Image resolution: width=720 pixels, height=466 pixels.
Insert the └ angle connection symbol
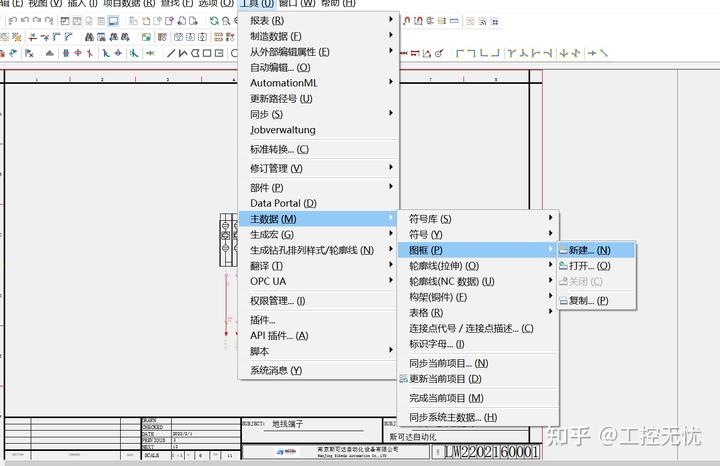pyautogui.click(x=484, y=53)
